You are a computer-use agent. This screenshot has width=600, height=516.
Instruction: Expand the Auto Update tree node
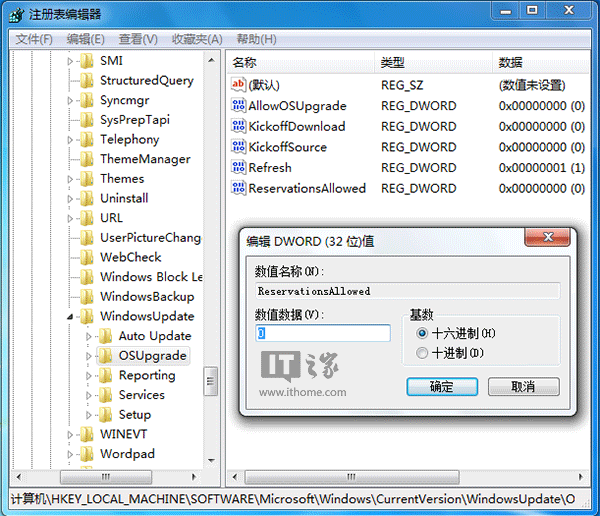[x=89, y=336]
